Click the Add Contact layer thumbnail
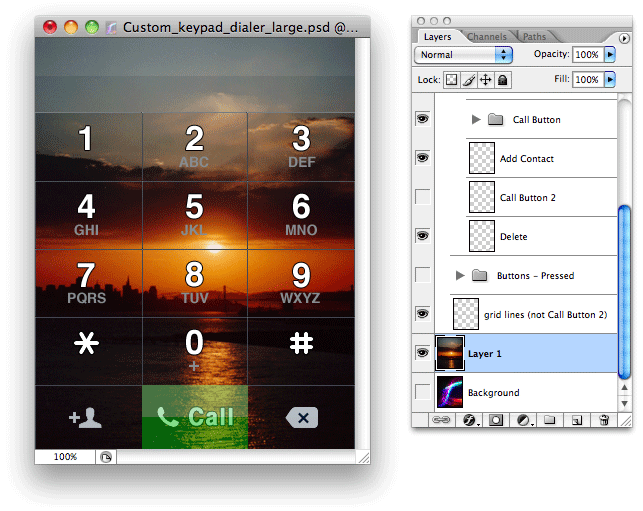This screenshot has width=643, height=511. [x=482, y=158]
